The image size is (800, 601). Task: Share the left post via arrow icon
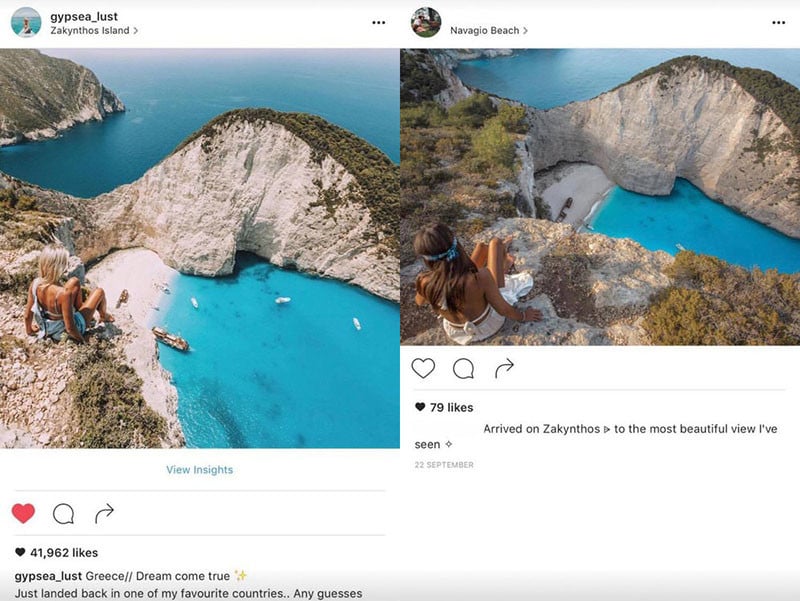pyautogui.click(x=104, y=514)
